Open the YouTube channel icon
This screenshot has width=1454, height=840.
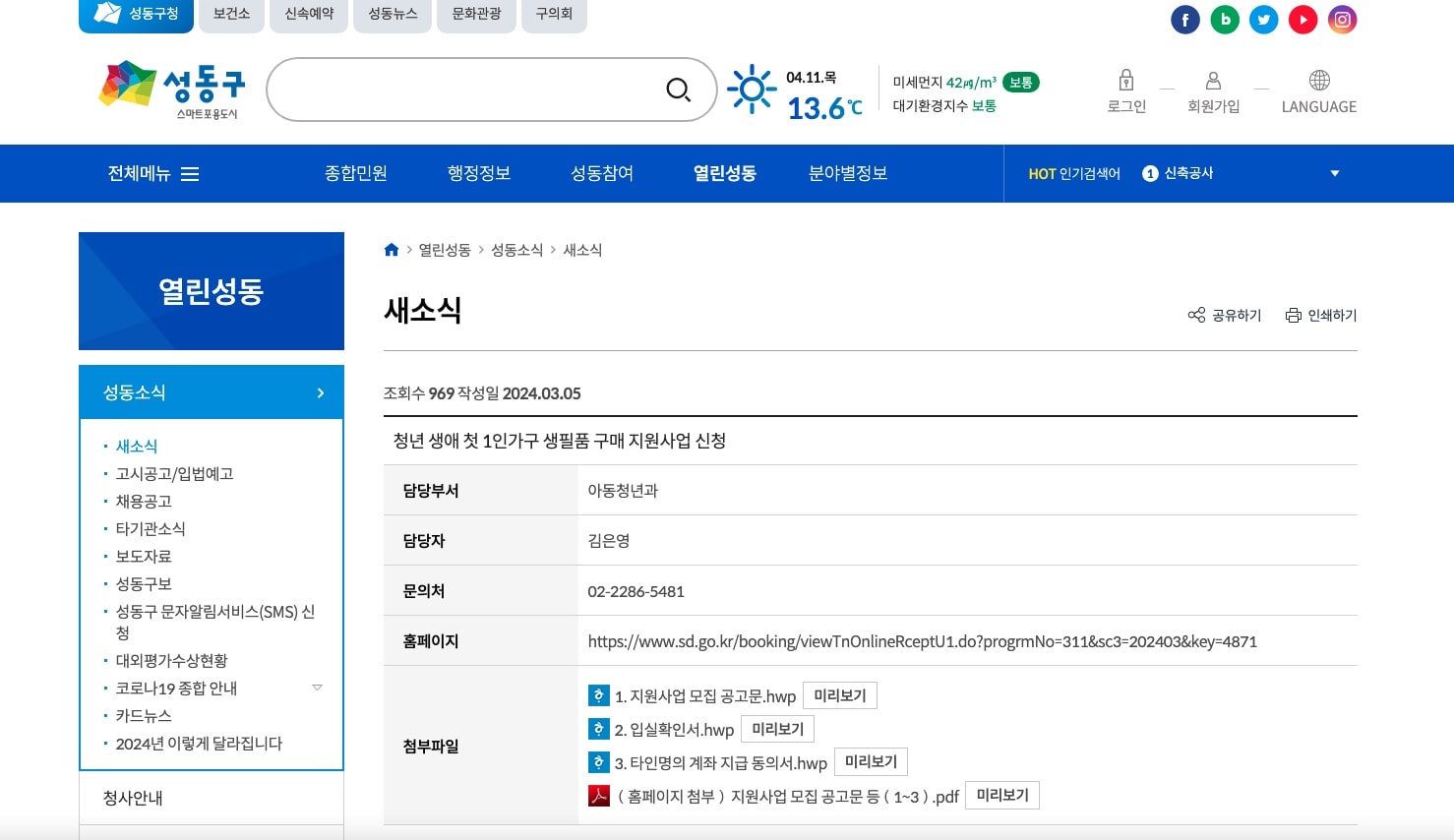(x=1303, y=19)
